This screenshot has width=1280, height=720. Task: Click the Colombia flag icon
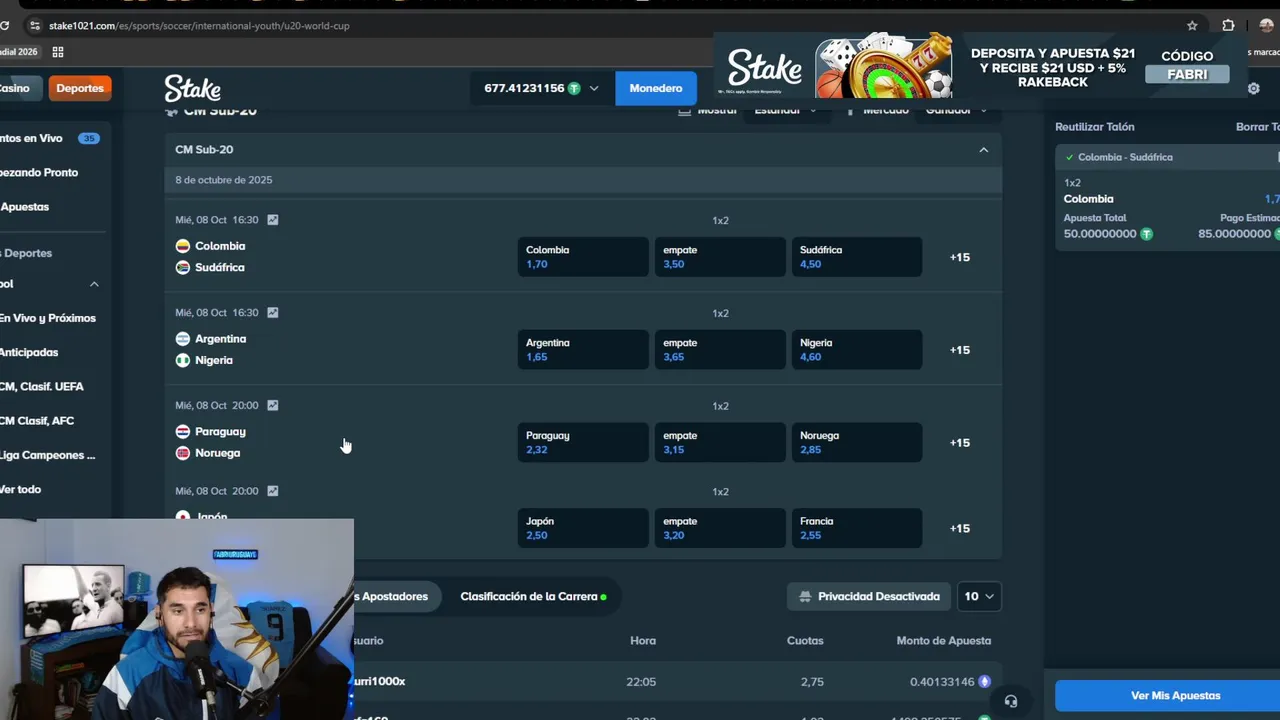click(x=183, y=246)
